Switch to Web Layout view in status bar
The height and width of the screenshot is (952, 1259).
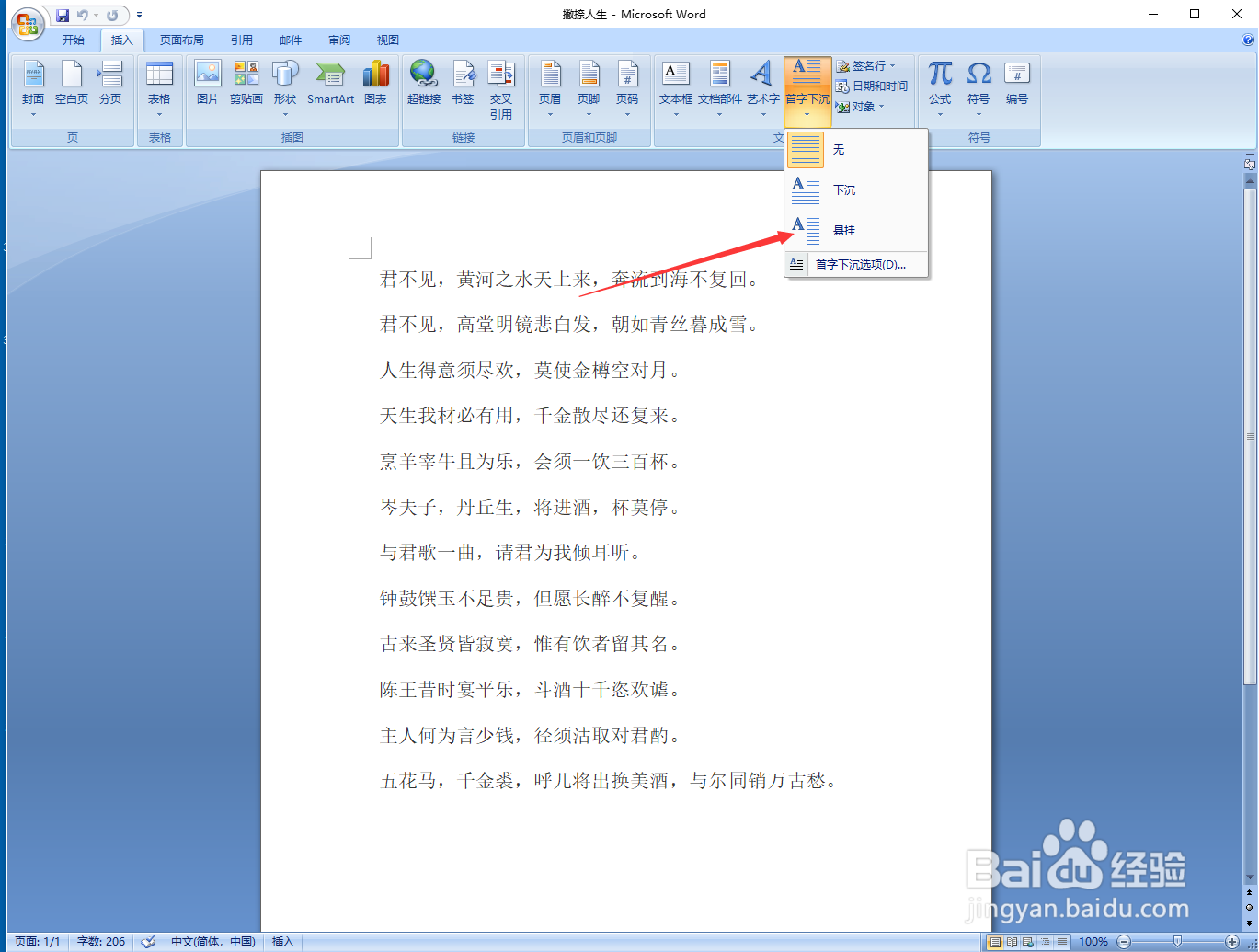tap(1025, 941)
